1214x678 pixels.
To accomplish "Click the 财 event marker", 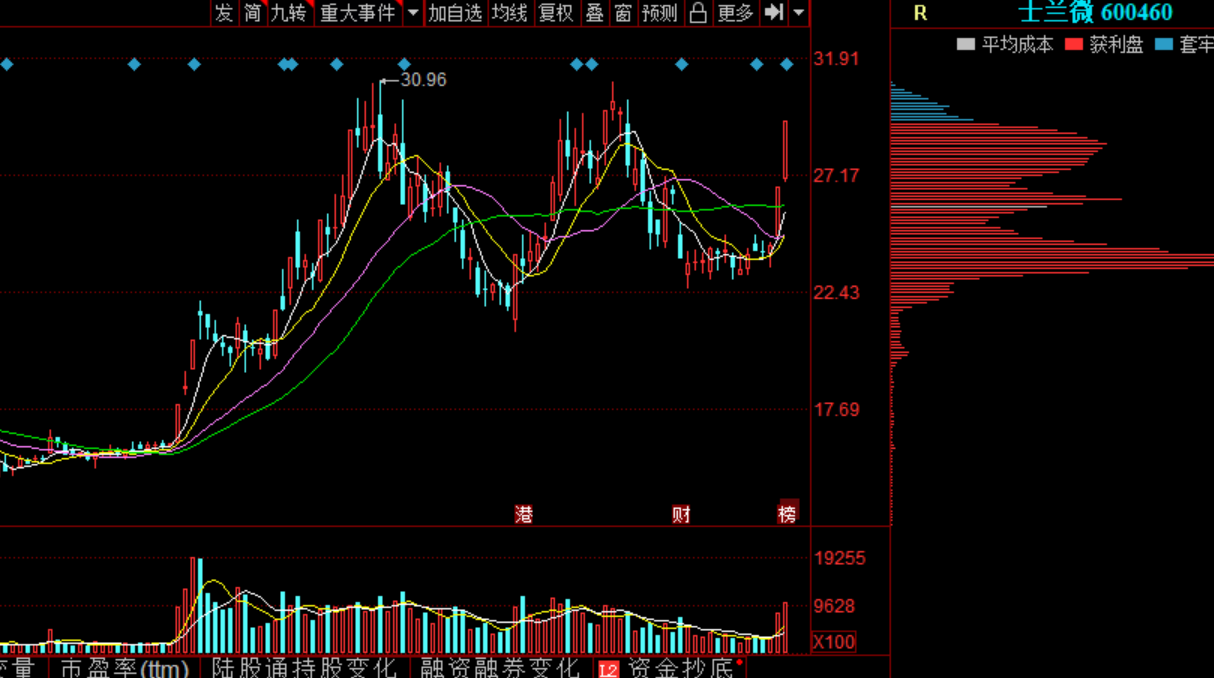I will (681, 514).
